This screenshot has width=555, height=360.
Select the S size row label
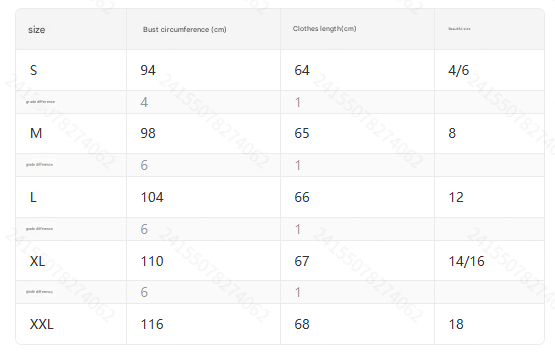[x=33, y=70]
